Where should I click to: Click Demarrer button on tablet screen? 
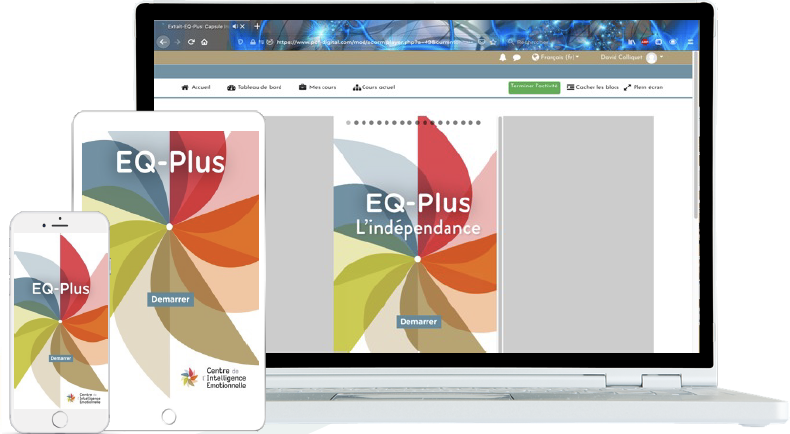[170, 299]
